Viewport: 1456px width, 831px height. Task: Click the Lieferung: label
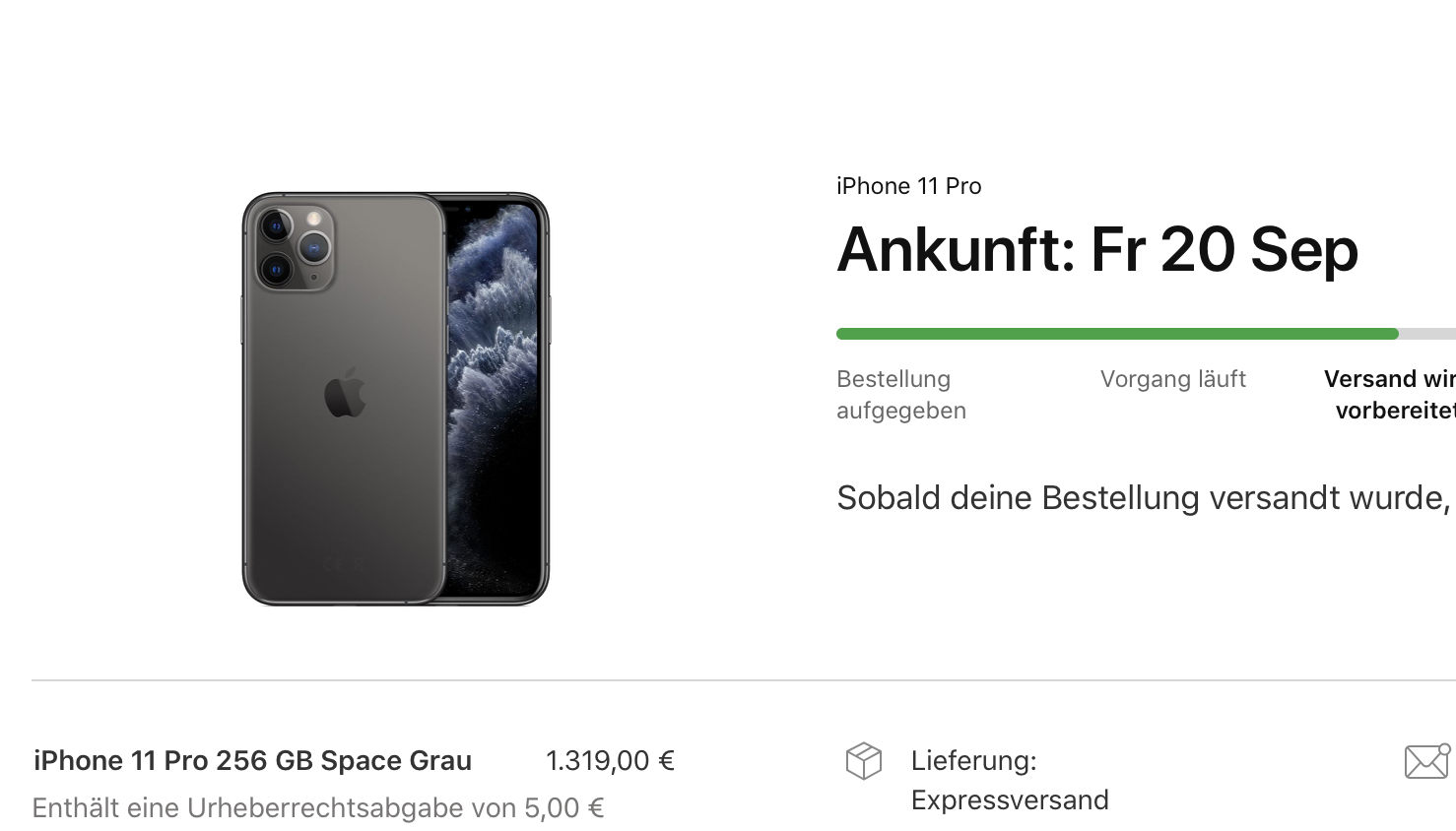[973, 760]
